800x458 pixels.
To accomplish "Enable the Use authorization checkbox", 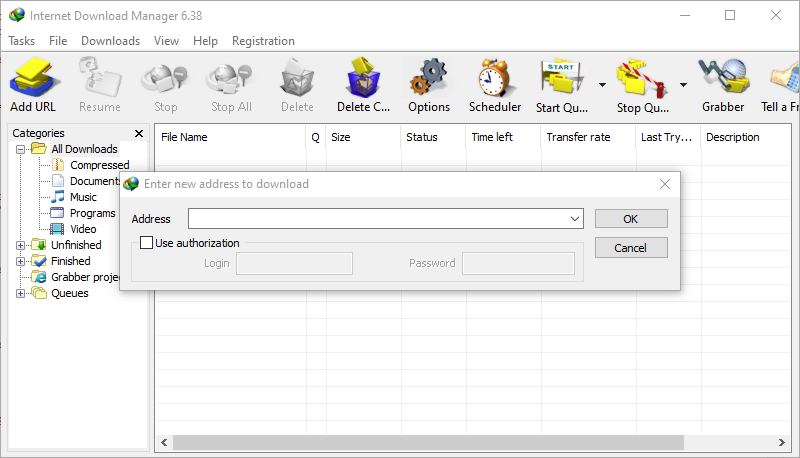I will 146,243.
